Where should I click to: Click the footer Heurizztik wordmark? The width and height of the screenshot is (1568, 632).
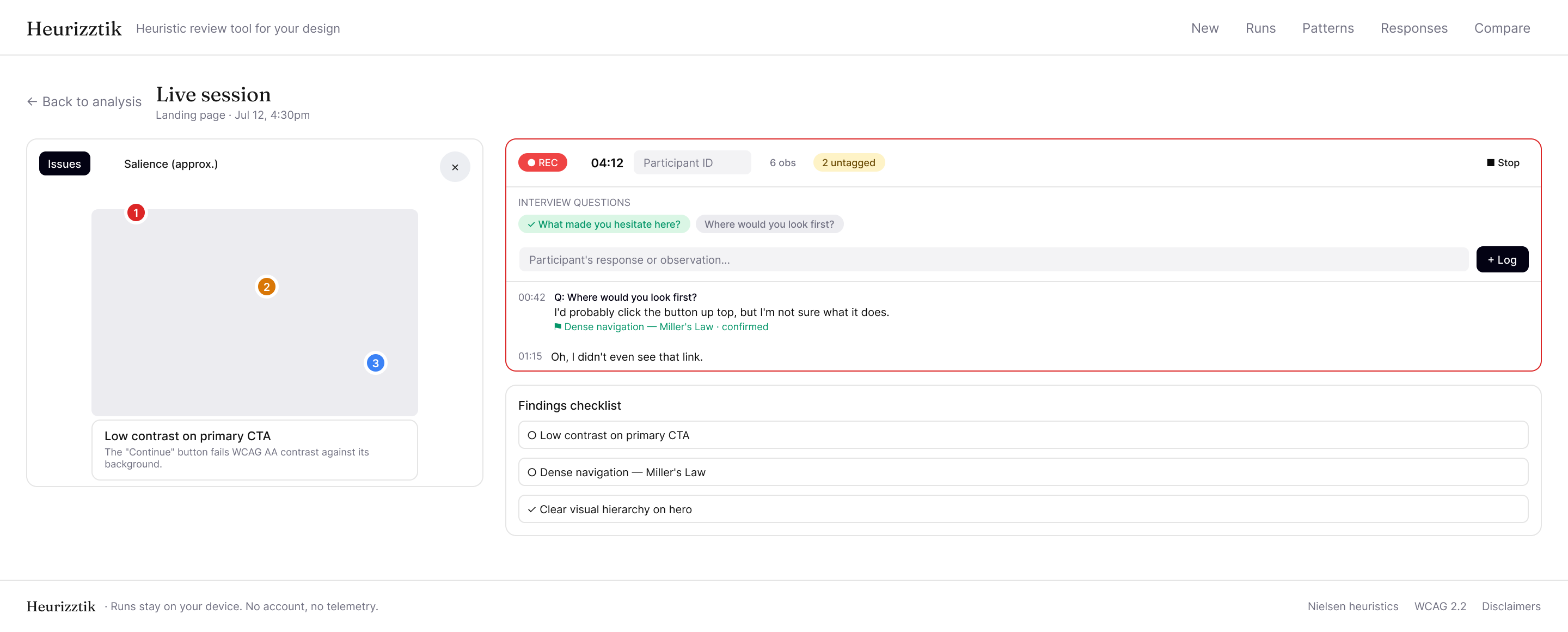pos(61,606)
